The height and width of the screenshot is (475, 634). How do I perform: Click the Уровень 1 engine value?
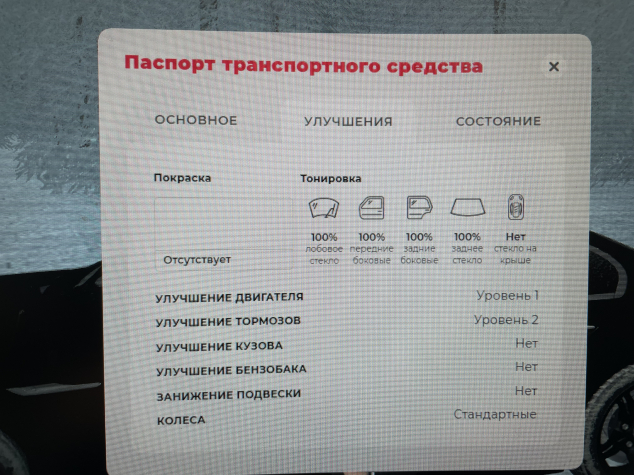coord(507,296)
